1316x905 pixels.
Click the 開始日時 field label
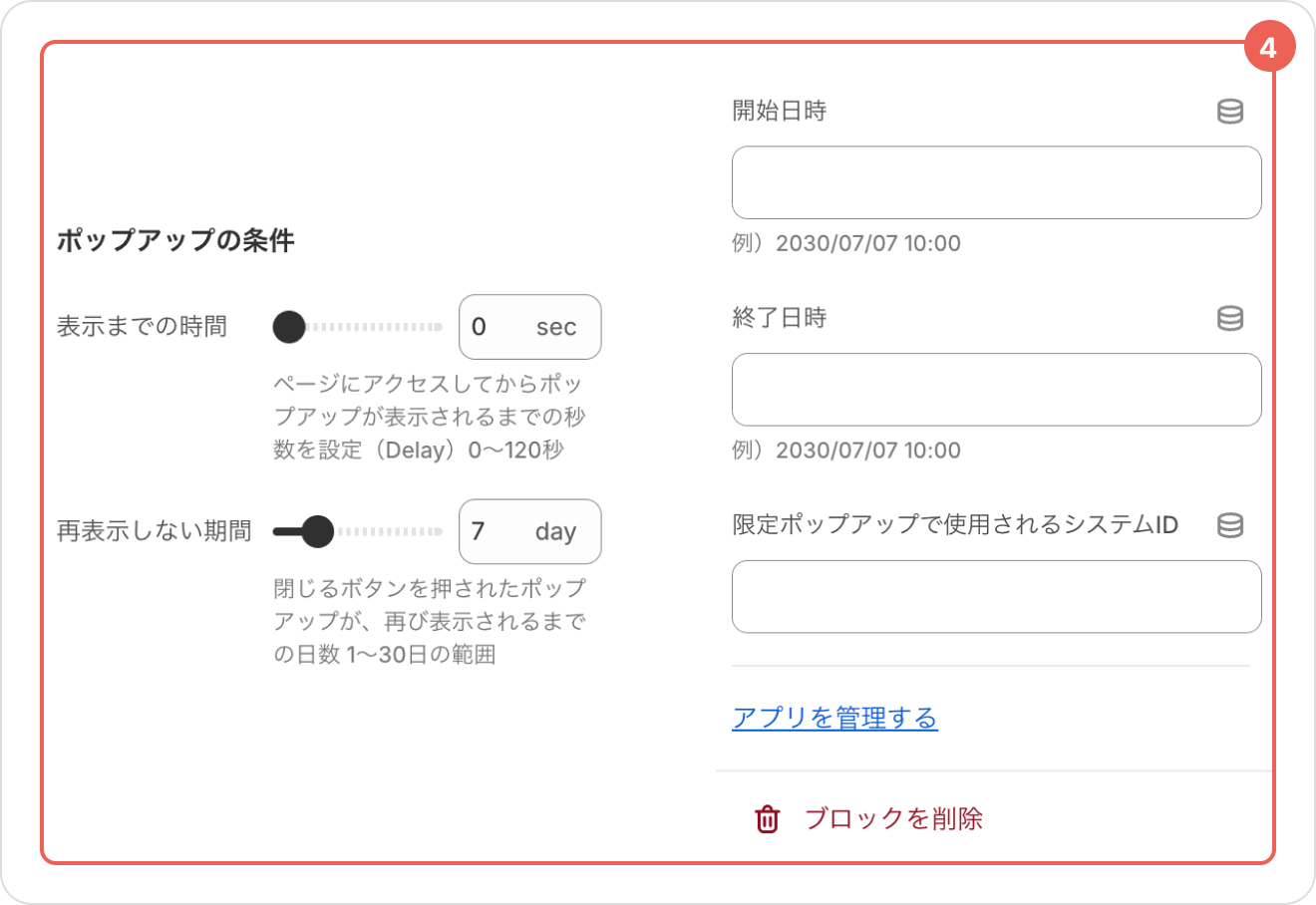click(779, 111)
